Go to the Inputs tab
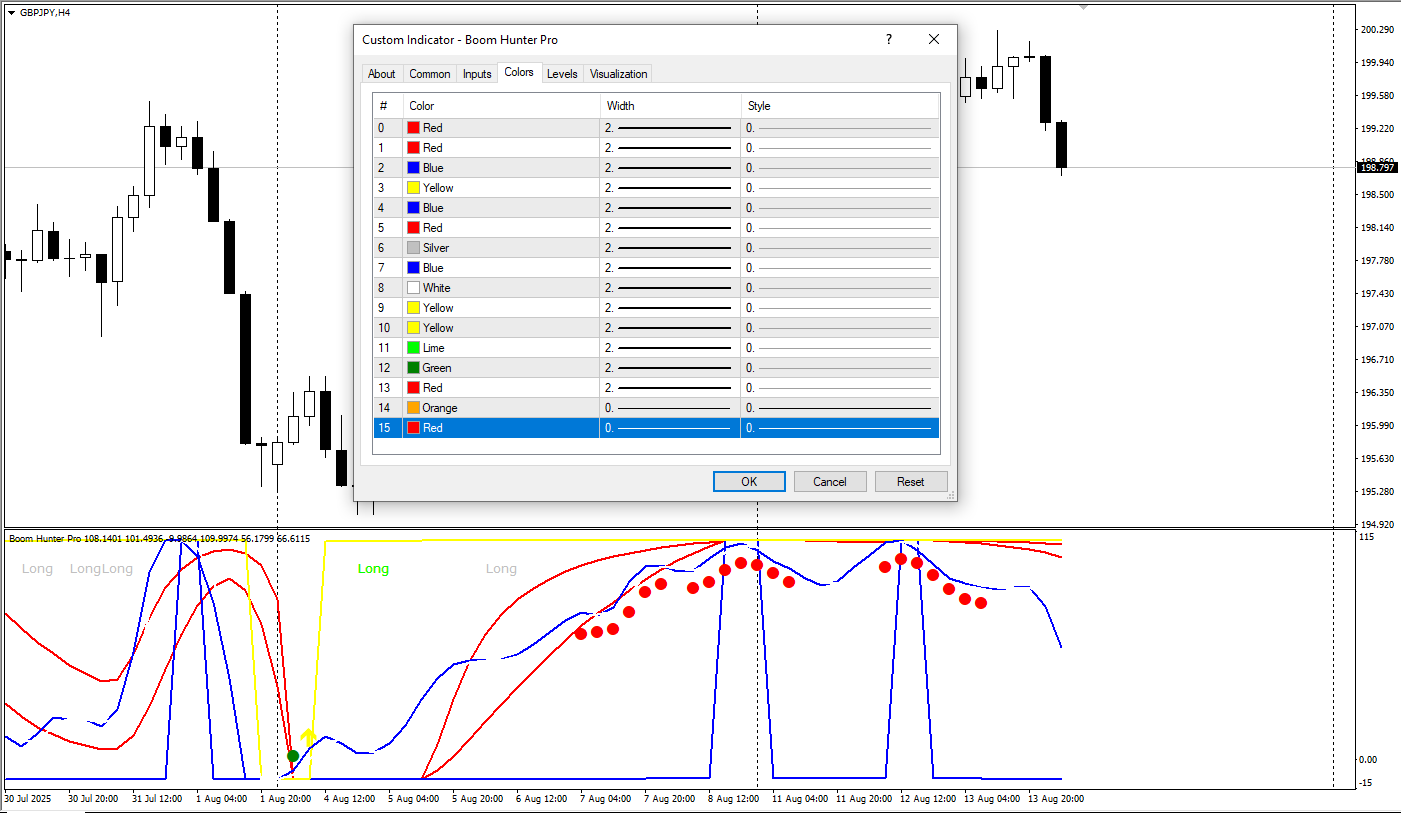1401x813 pixels. (x=477, y=74)
